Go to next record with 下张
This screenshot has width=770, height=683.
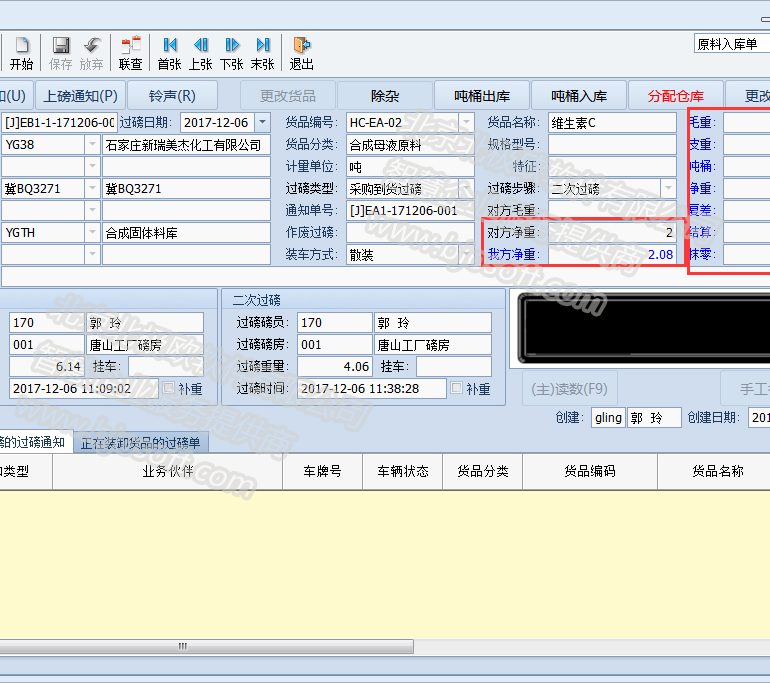(231, 53)
